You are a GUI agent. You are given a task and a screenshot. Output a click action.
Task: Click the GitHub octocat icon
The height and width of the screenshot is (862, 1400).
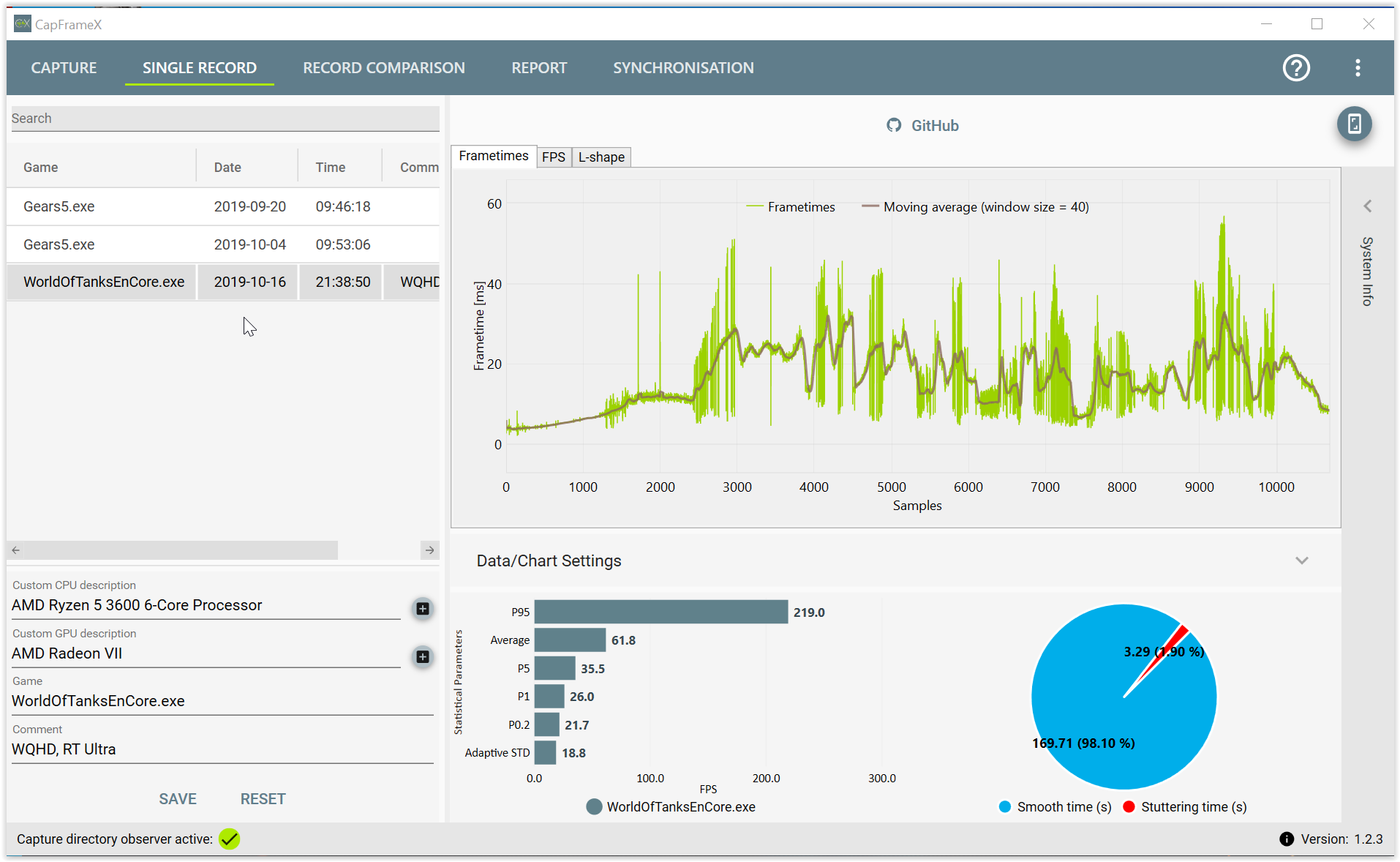click(x=893, y=126)
